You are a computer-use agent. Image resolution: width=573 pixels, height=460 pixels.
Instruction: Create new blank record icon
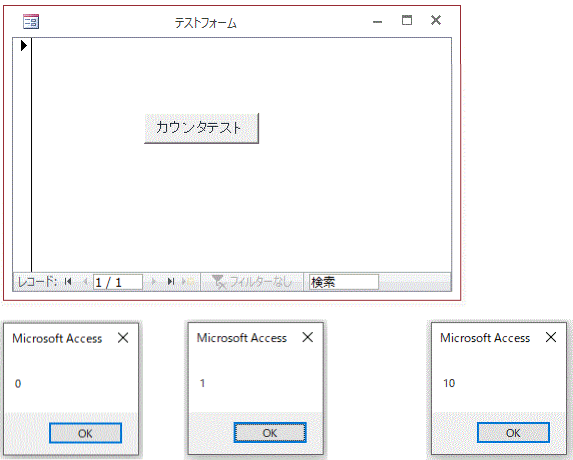188,282
